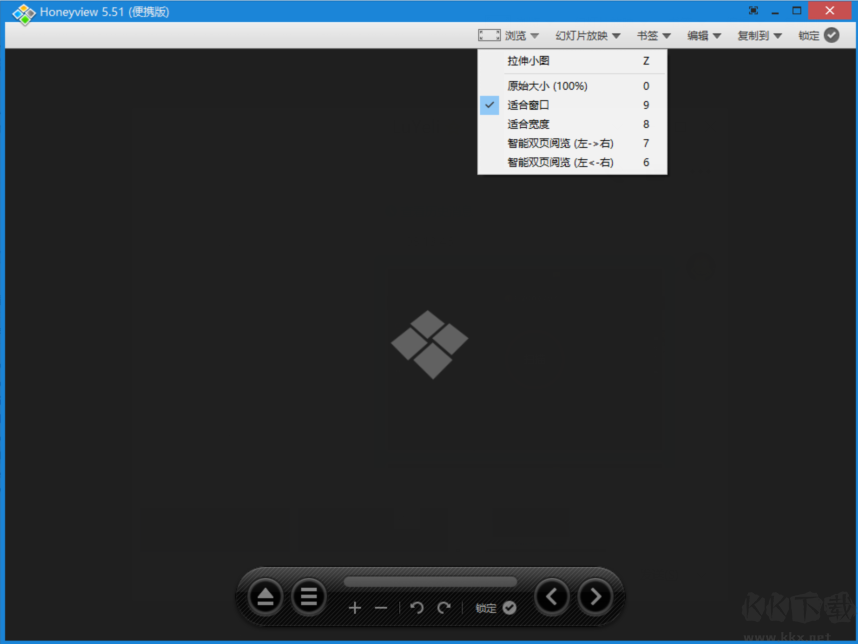Go to the previous image
The height and width of the screenshot is (644, 858).
point(552,596)
